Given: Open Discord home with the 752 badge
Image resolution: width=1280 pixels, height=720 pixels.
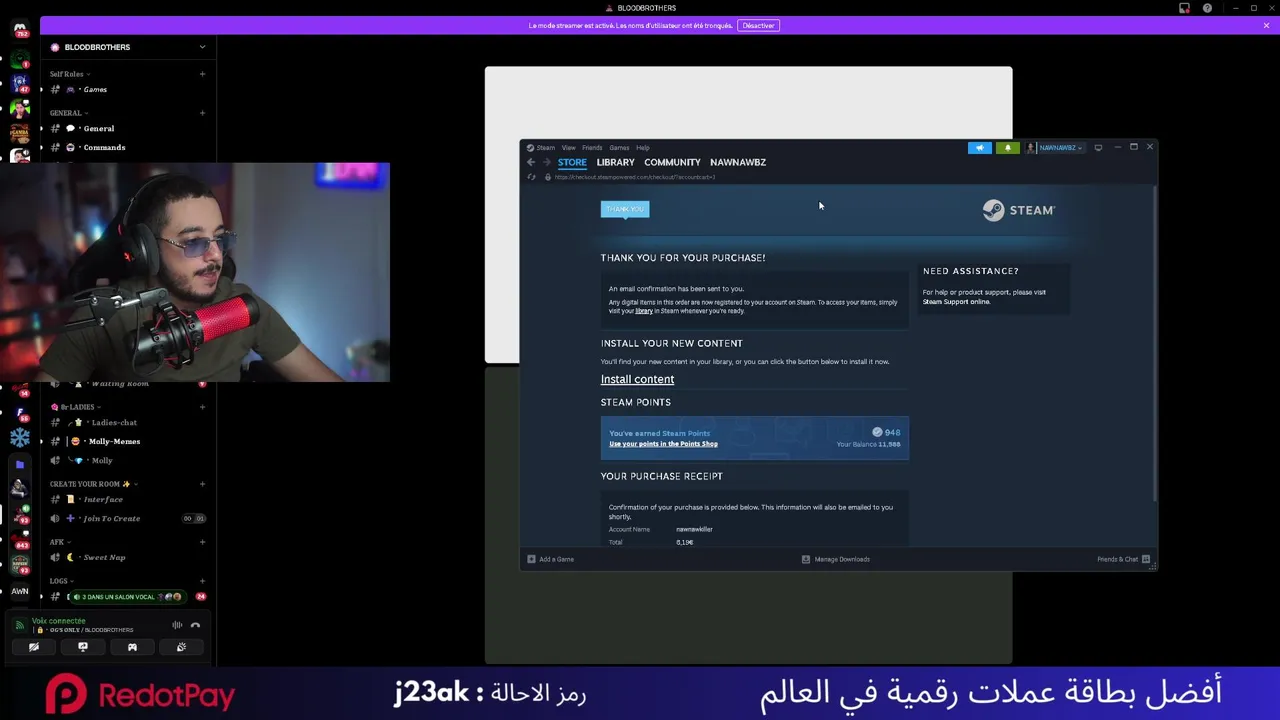Looking at the screenshot, I should [x=20, y=29].
